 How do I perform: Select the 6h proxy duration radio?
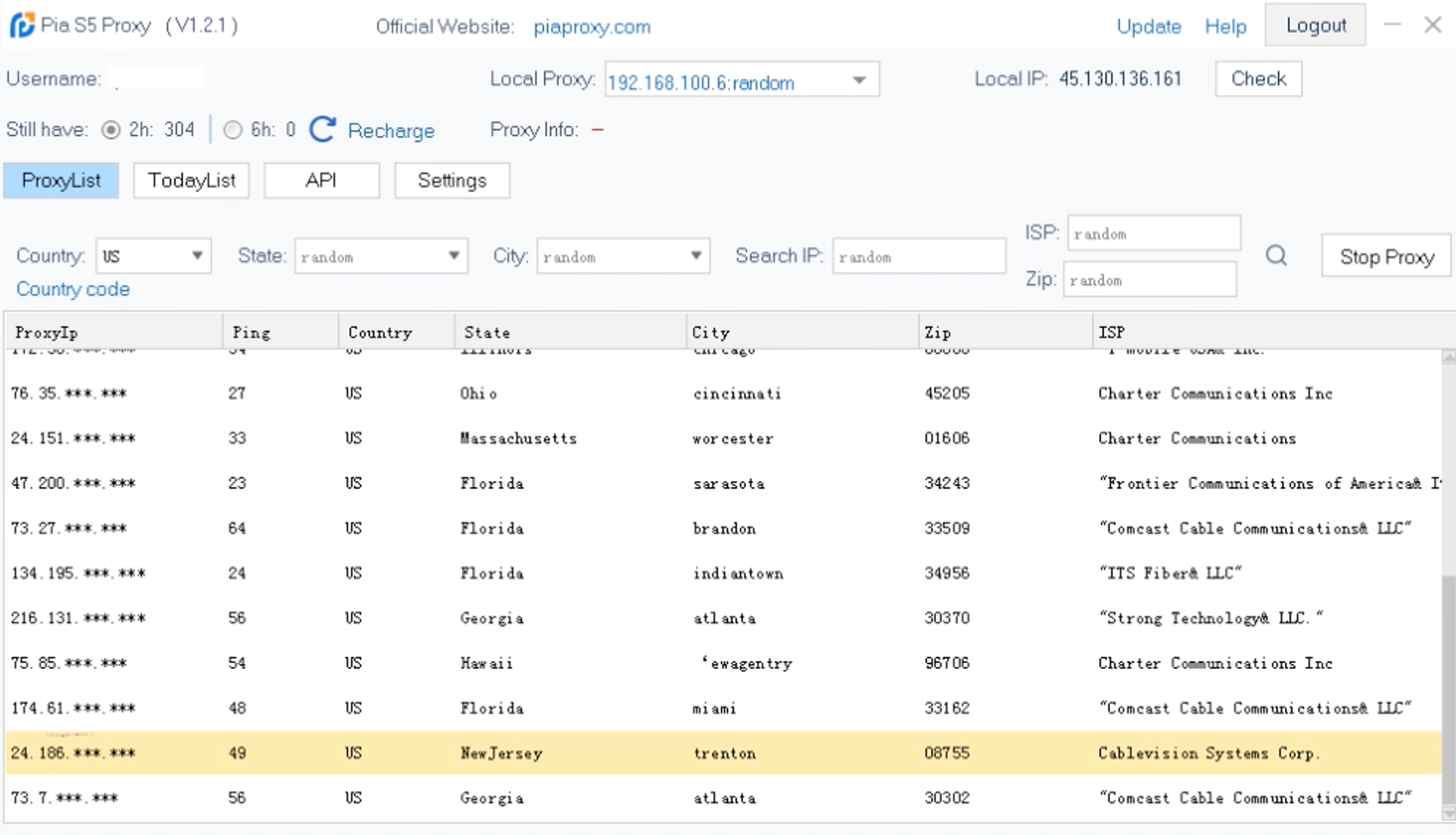[233, 130]
